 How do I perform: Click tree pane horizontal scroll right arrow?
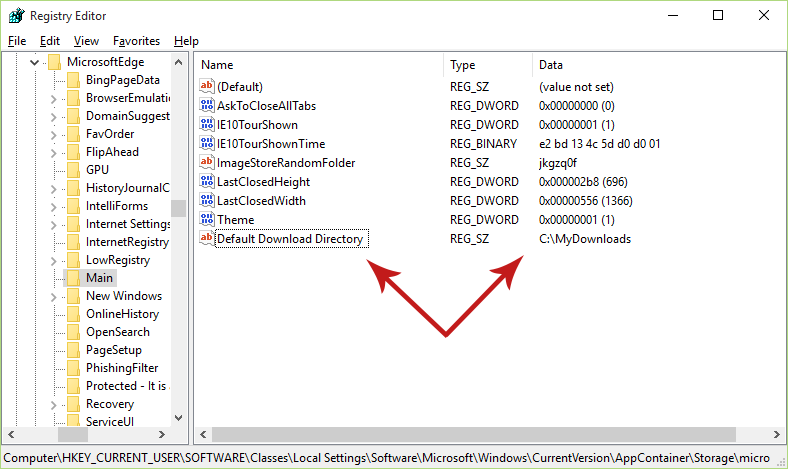click(x=162, y=434)
